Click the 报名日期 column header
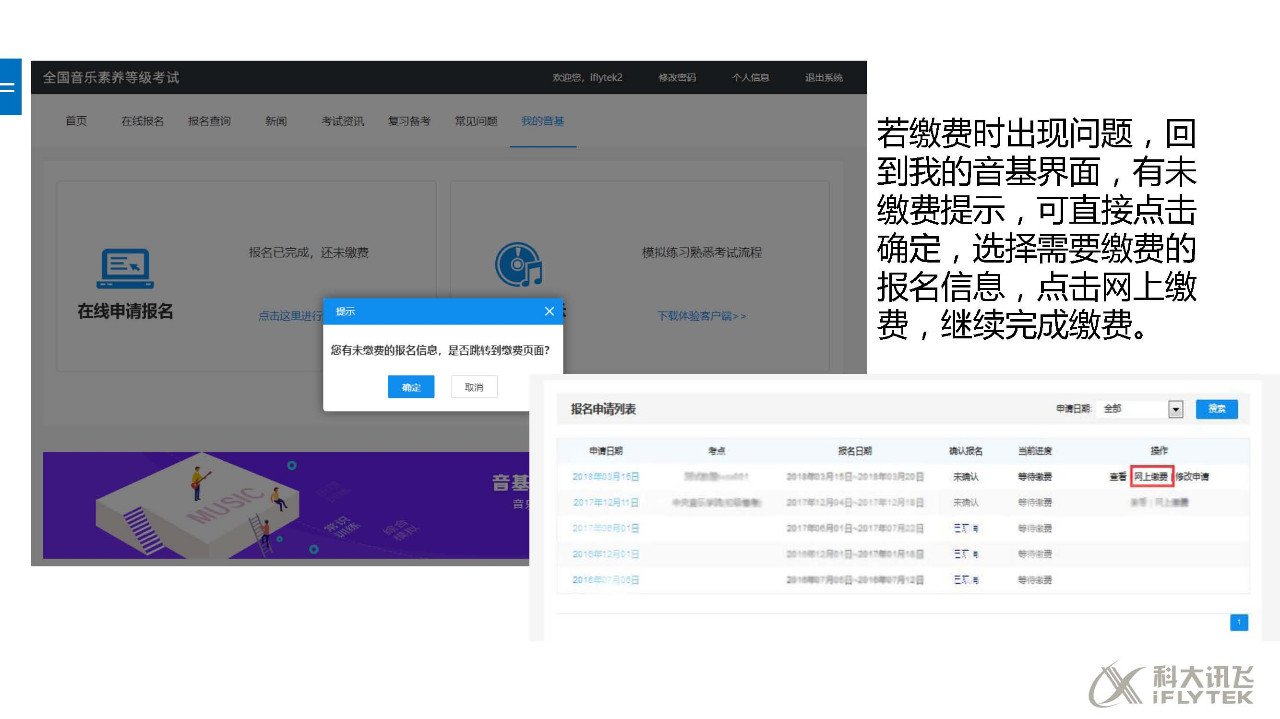1280x719 pixels. click(x=855, y=451)
